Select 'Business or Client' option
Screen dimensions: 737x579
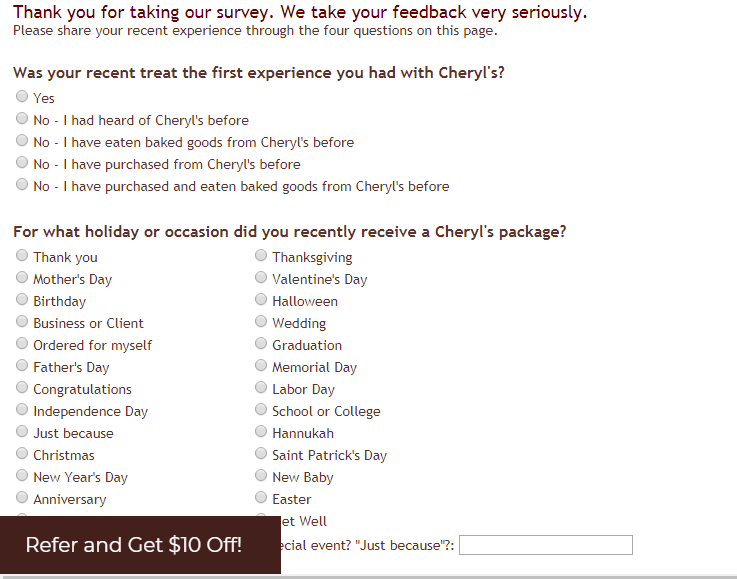22,322
